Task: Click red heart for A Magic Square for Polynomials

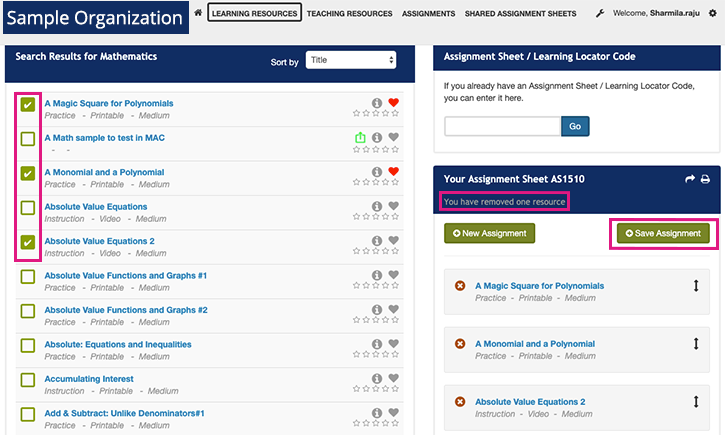Action: [x=393, y=103]
